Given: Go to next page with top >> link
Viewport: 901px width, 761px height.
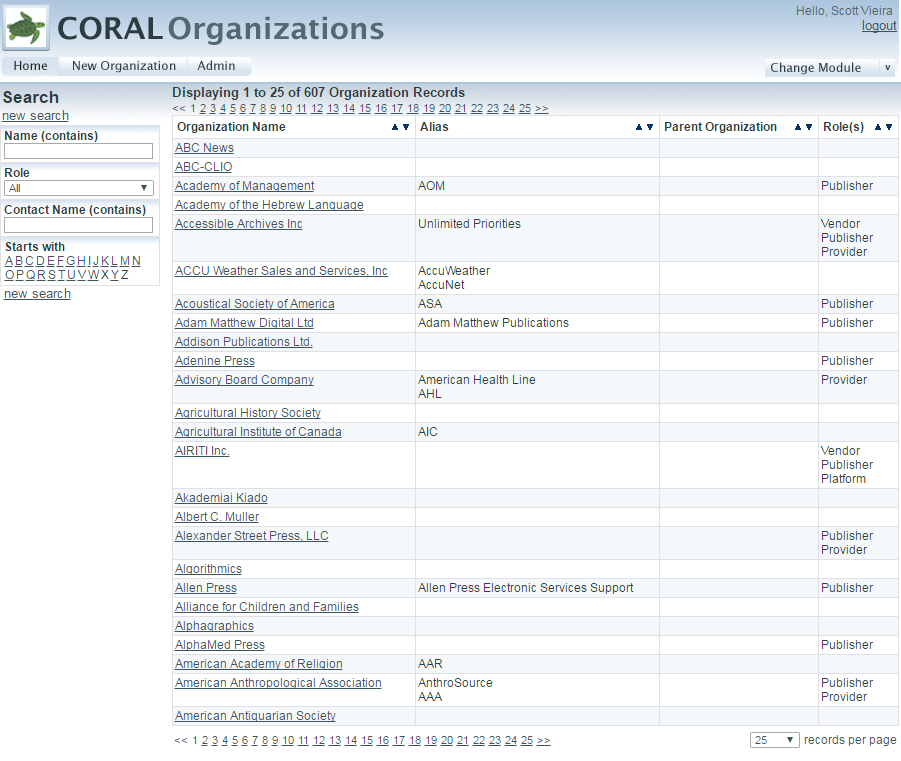Looking at the screenshot, I should click(541, 109).
